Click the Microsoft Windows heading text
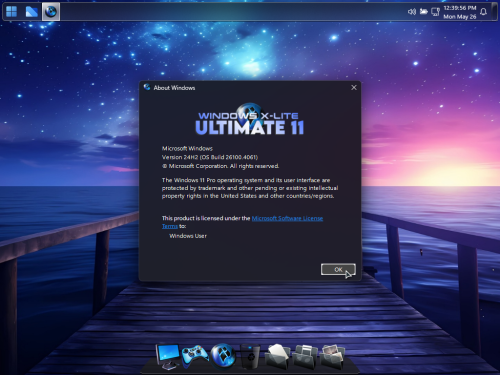 click(x=187, y=148)
